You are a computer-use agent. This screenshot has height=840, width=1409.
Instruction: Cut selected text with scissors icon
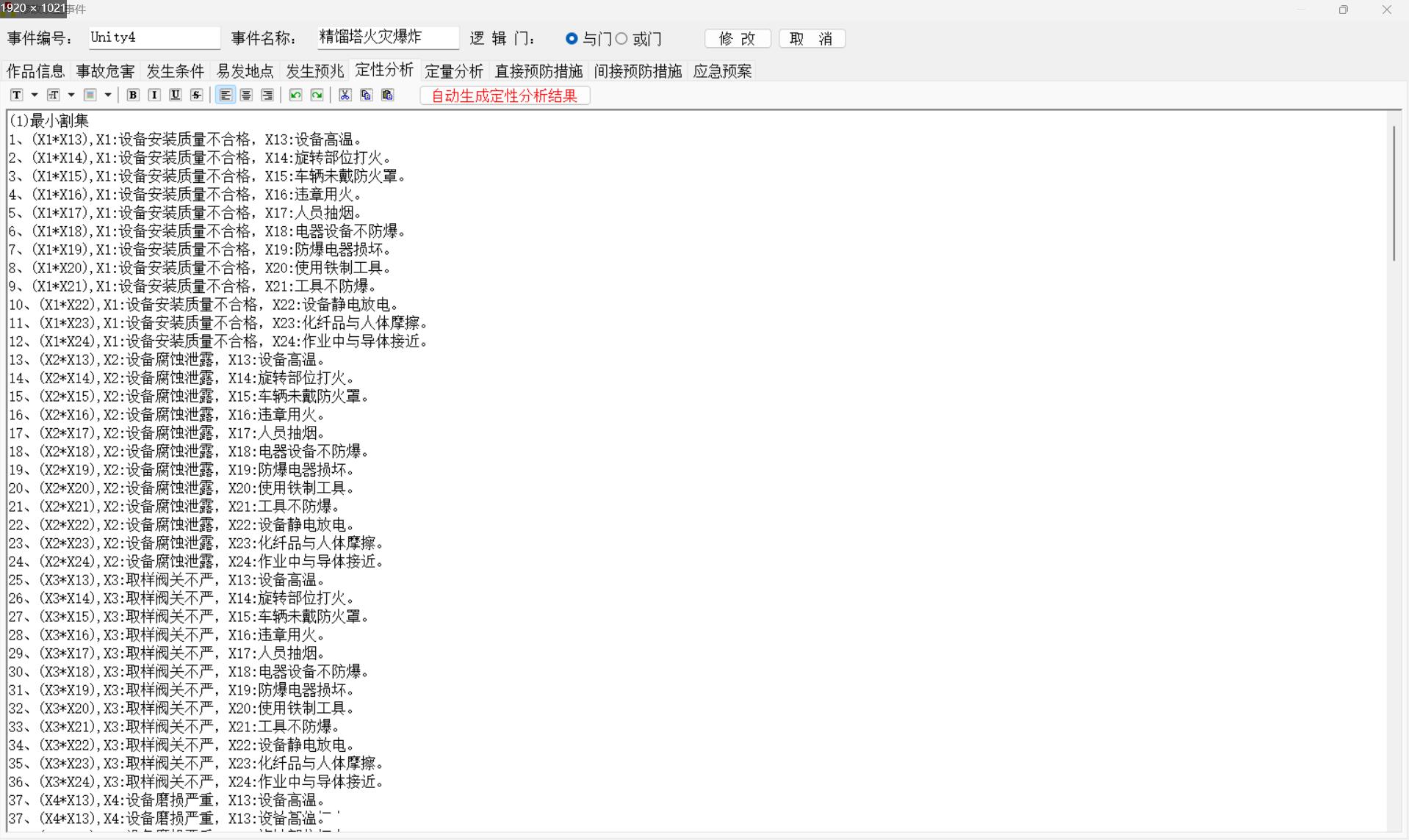345,95
